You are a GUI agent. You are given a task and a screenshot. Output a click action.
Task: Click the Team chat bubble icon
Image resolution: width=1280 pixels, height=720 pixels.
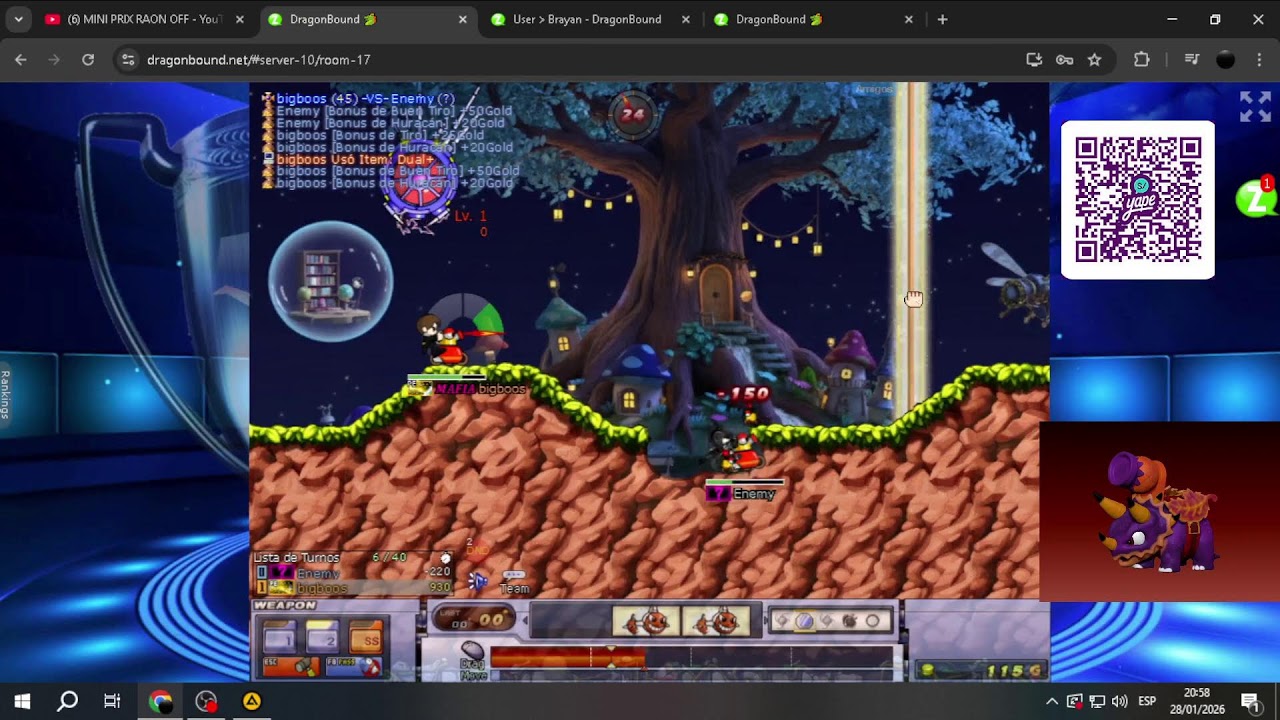pyautogui.click(x=514, y=581)
